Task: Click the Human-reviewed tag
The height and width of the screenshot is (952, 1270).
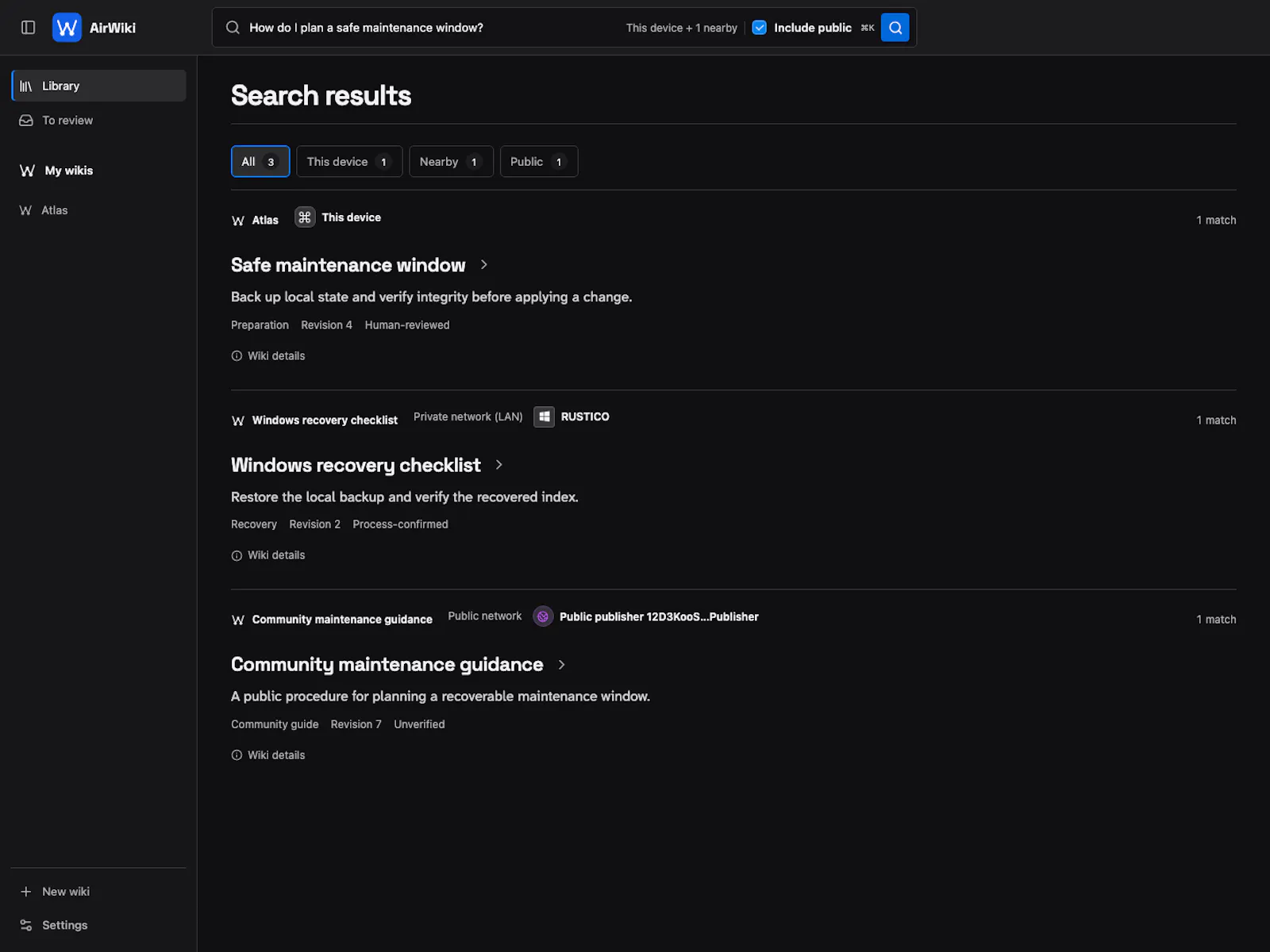Action: coord(407,325)
